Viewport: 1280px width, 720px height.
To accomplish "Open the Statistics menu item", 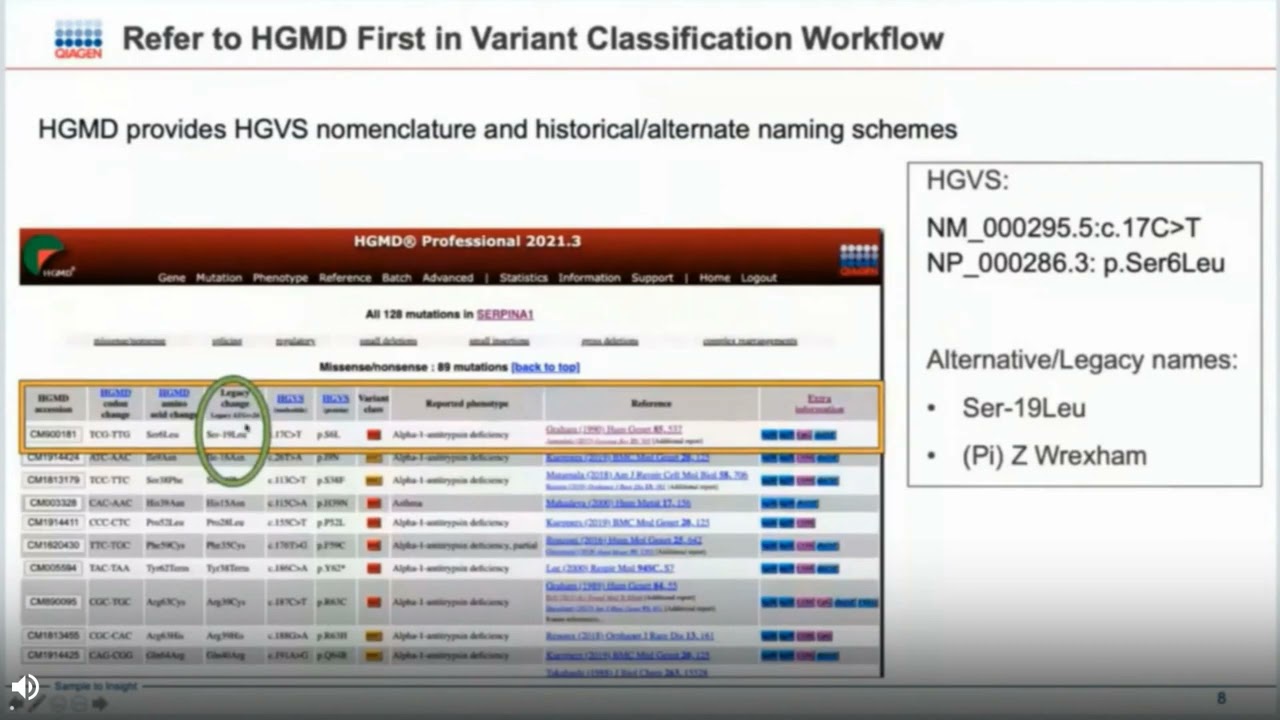I will pos(524,278).
